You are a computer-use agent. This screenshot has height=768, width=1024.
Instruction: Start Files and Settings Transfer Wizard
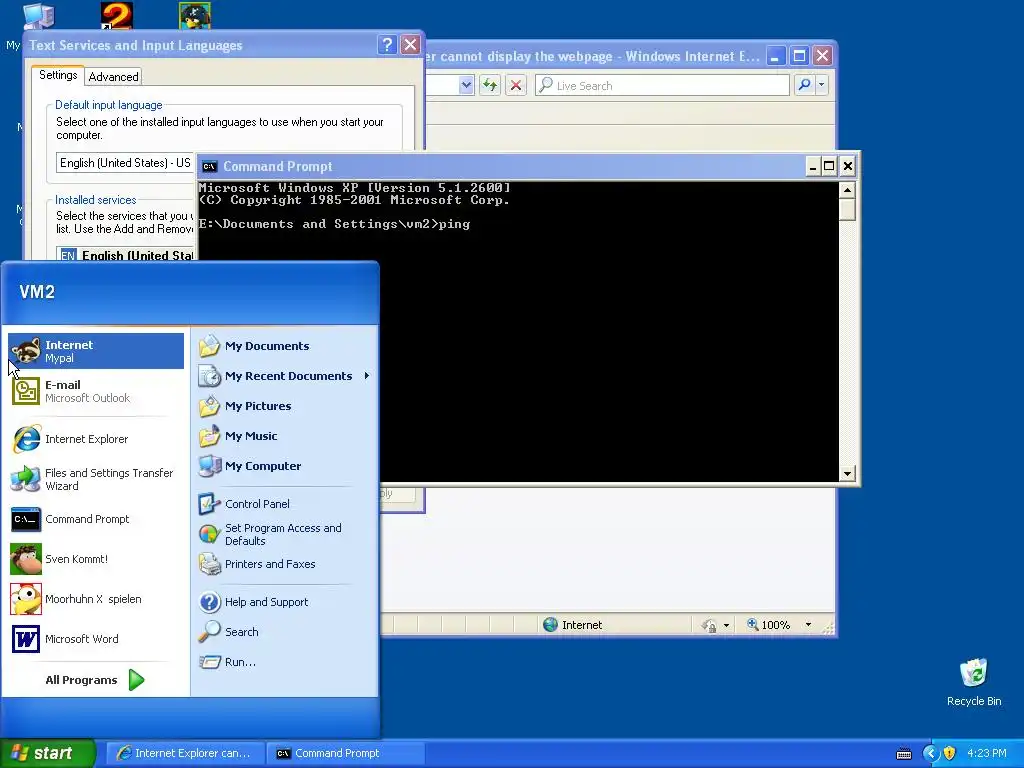96,479
